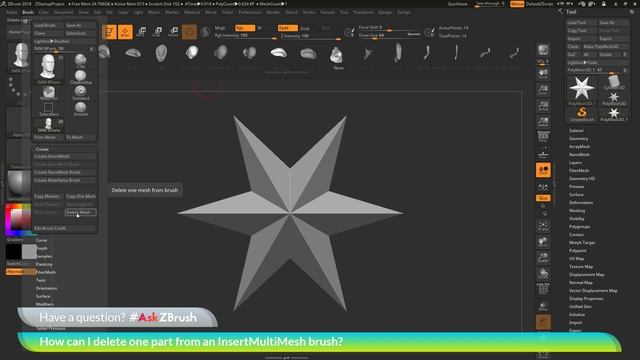
Task: Click the Frame icon in right shelf
Action: [x=543, y=226]
